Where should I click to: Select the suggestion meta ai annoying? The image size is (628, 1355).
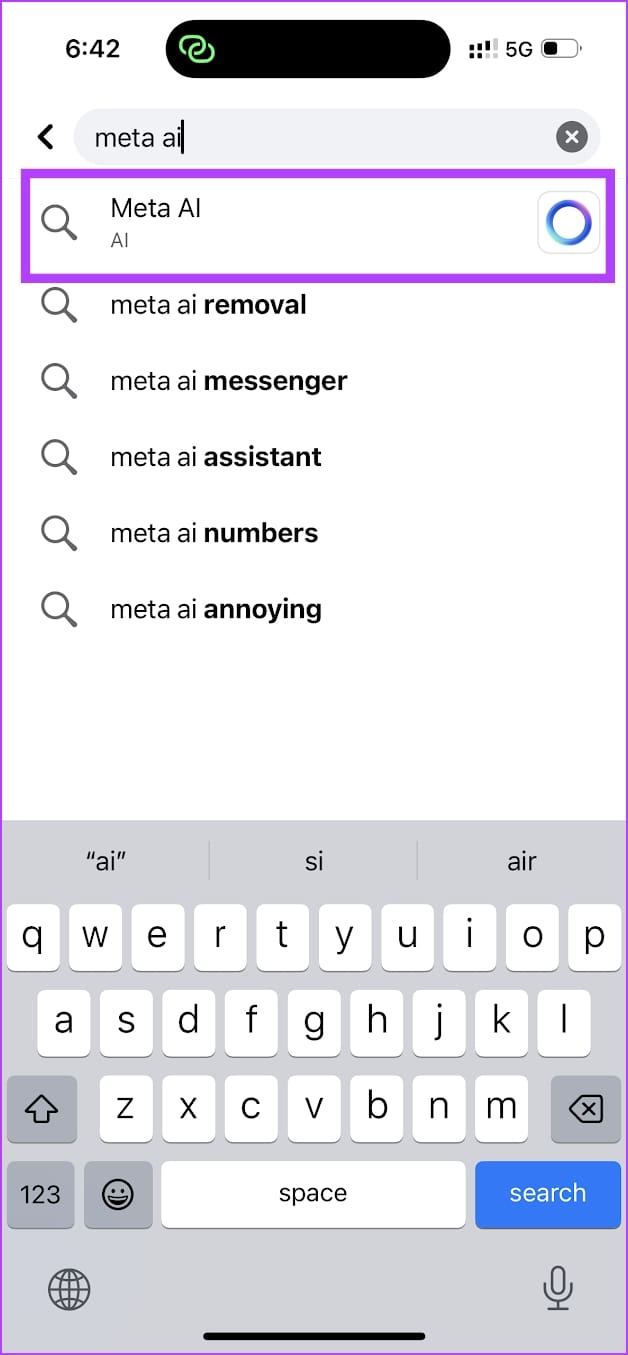pyautogui.click(x=215, y=609)
